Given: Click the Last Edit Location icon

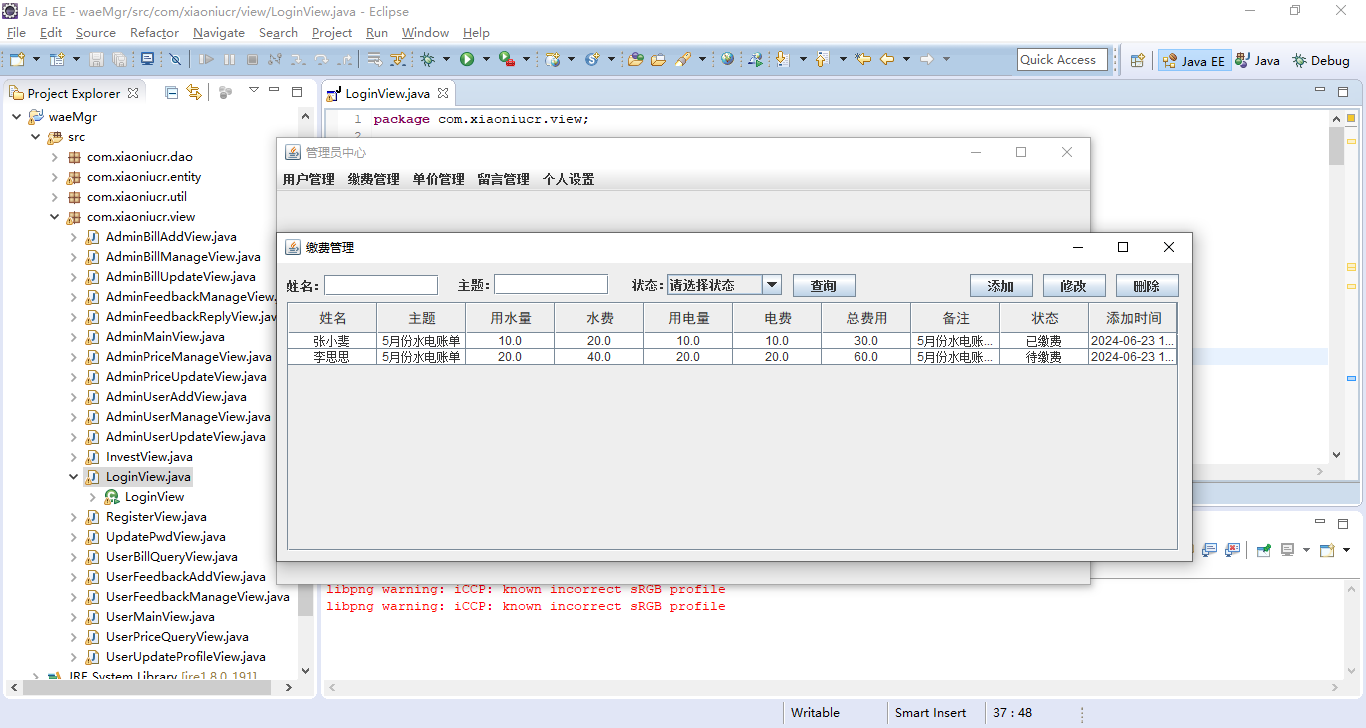Looking at the screenshot, I should pyautogui.click(x=863, y=60).
